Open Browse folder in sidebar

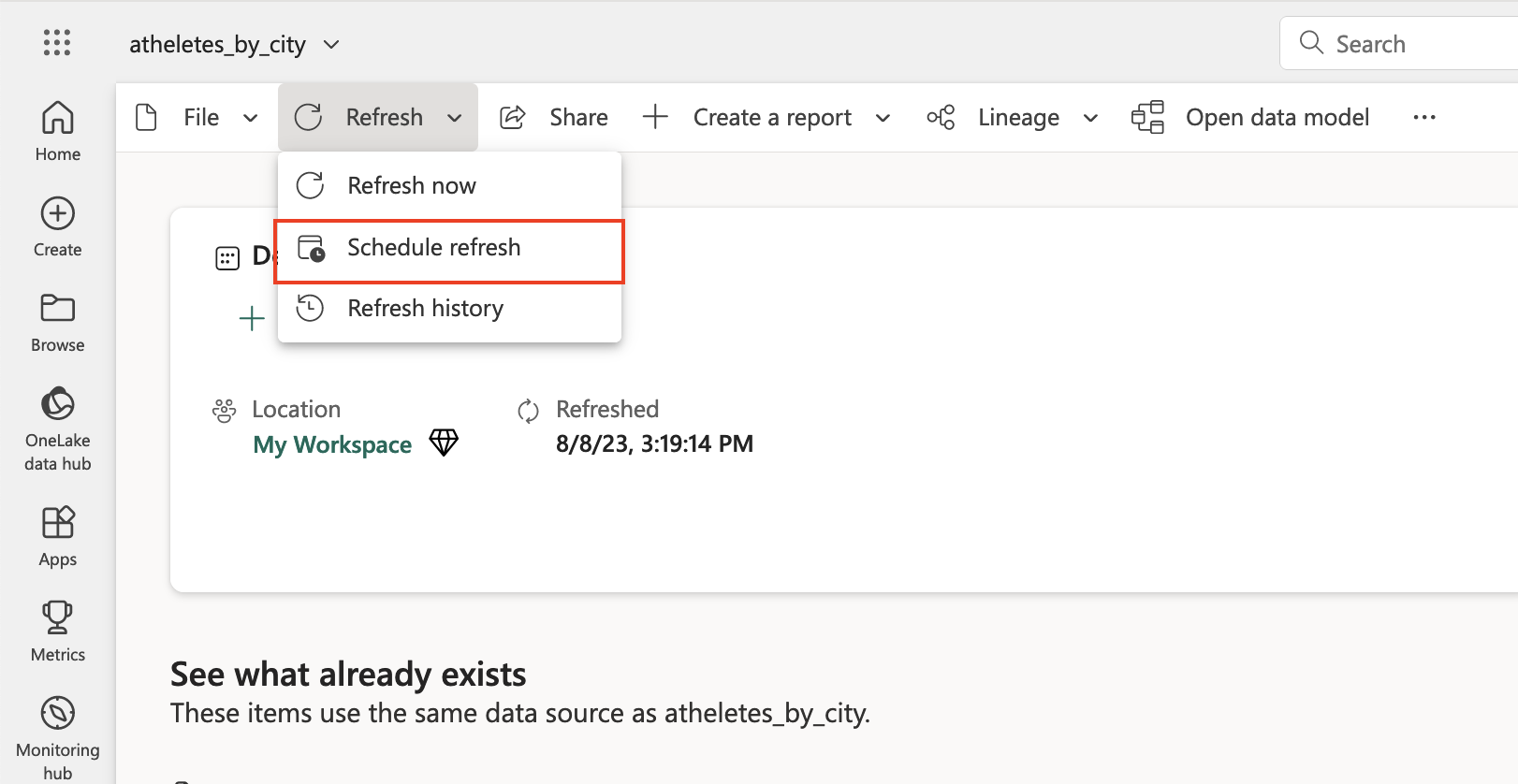pyautogui.click(x=57, y=323)
